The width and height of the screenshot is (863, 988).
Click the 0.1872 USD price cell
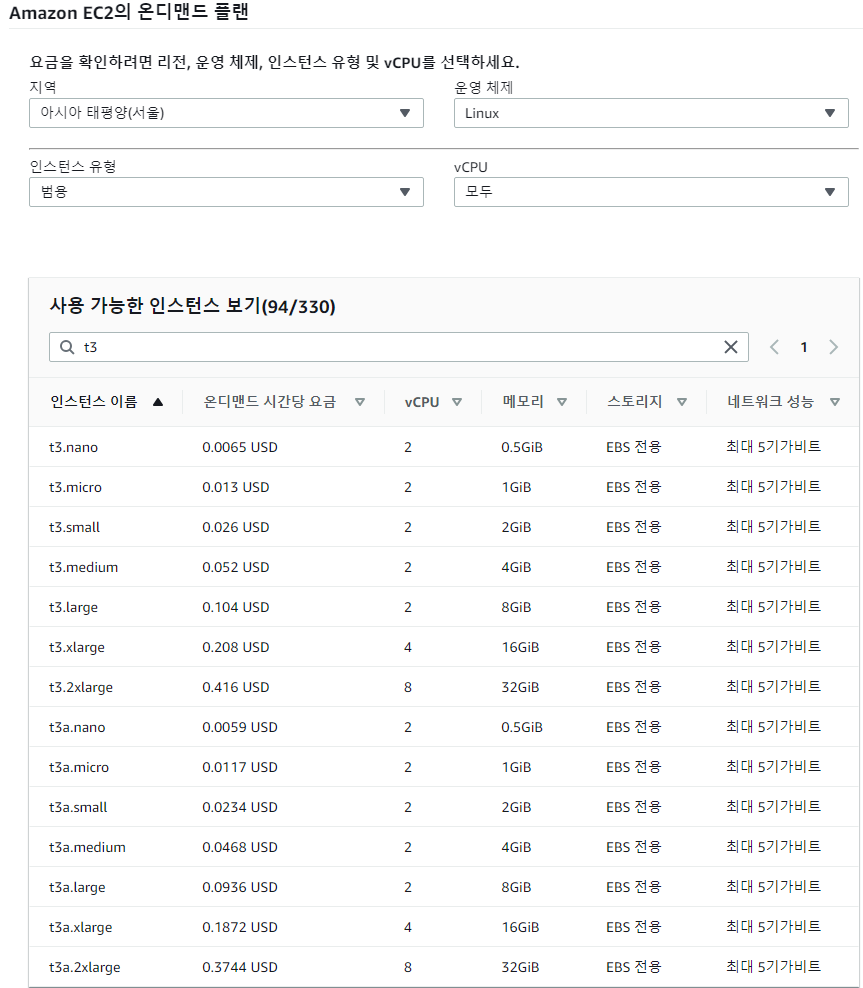240,928
